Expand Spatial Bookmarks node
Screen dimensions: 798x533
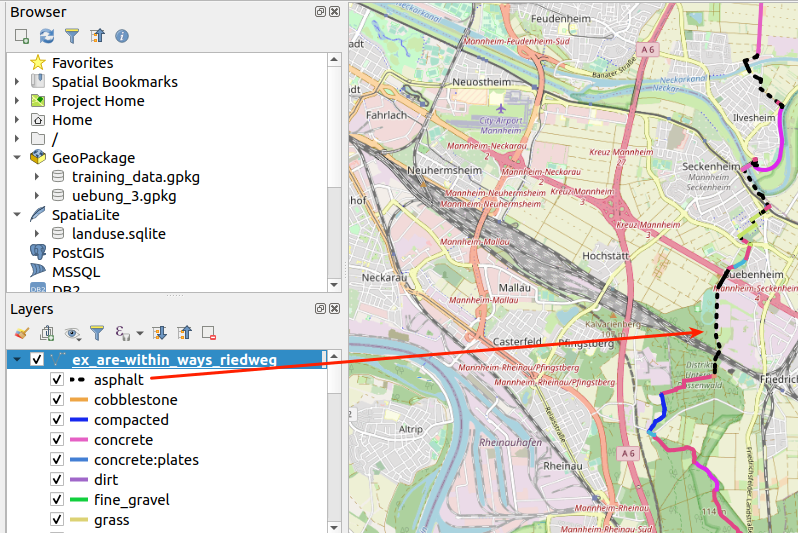click(x=17, y=81)
